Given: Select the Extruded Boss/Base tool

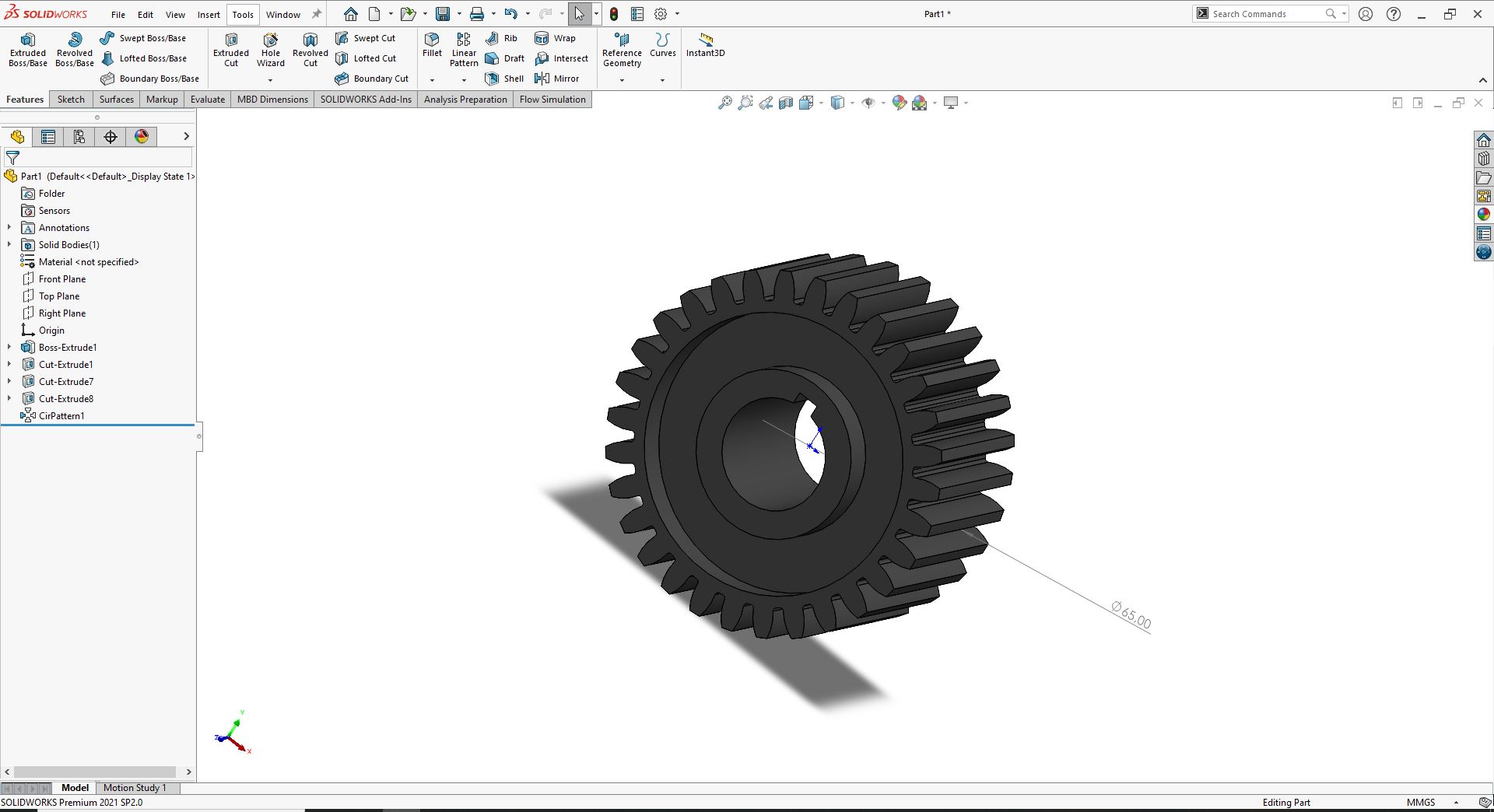Looking at the screenshot, I should coord(28,50).
